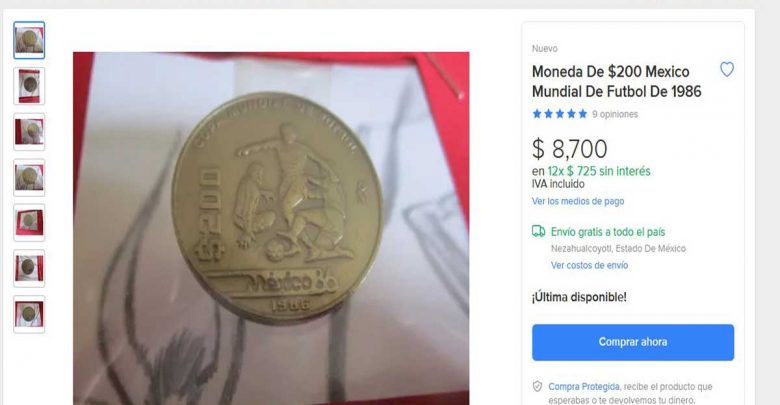
Task: Add product to favorites with heart icon
Action: (727, 69)
